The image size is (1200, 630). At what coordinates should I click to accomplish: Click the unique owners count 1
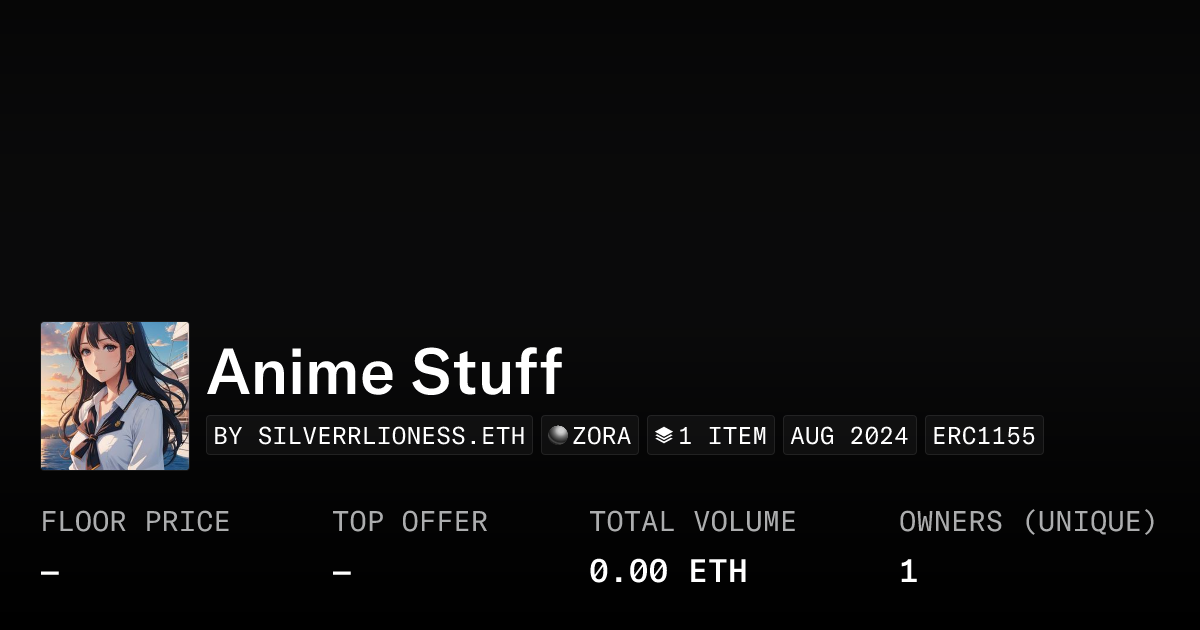(x=908, y=572)
